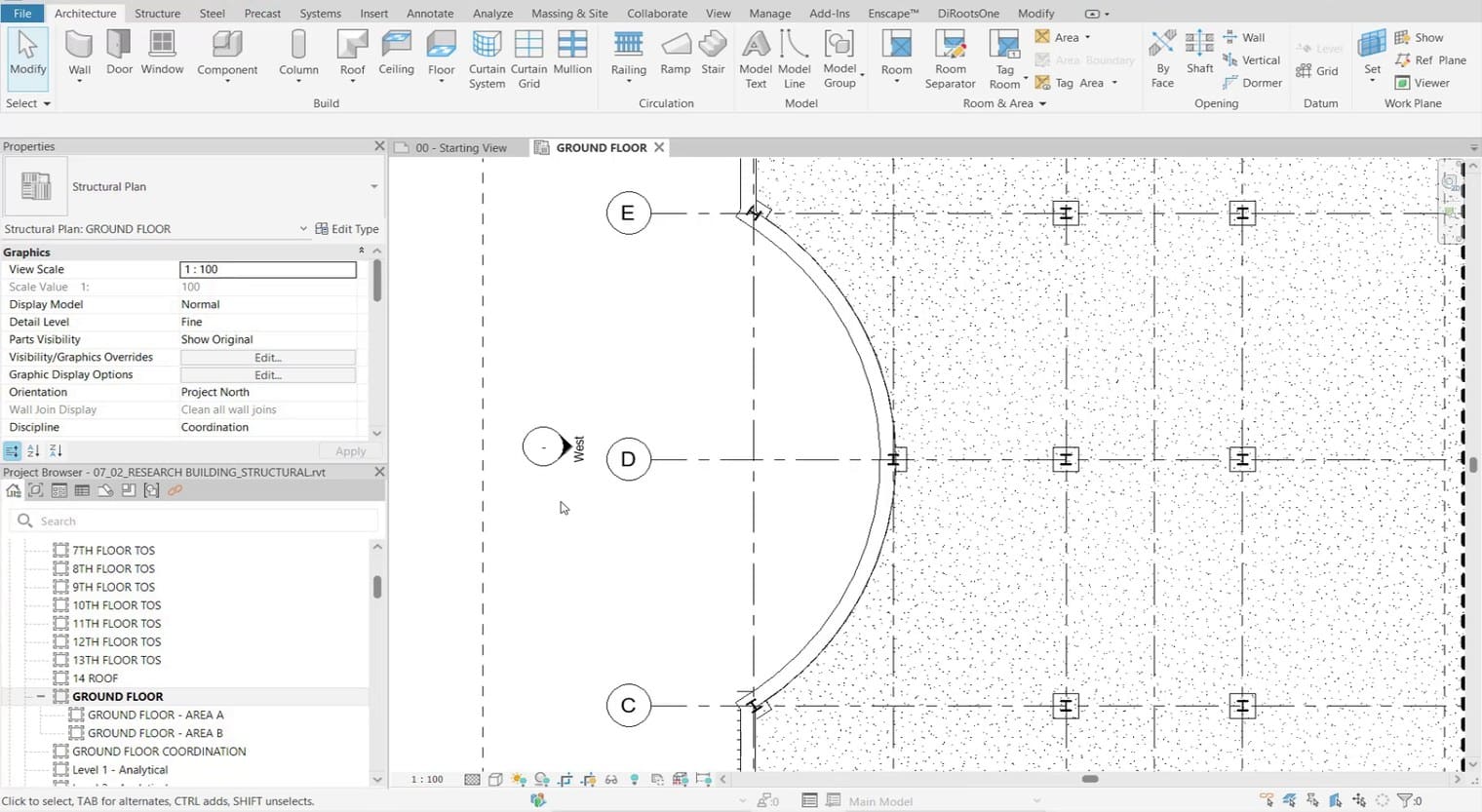This screenshot has width=1482, height=812.
Task: Toggle Show Crop Region control
Action: click(588, 780)
